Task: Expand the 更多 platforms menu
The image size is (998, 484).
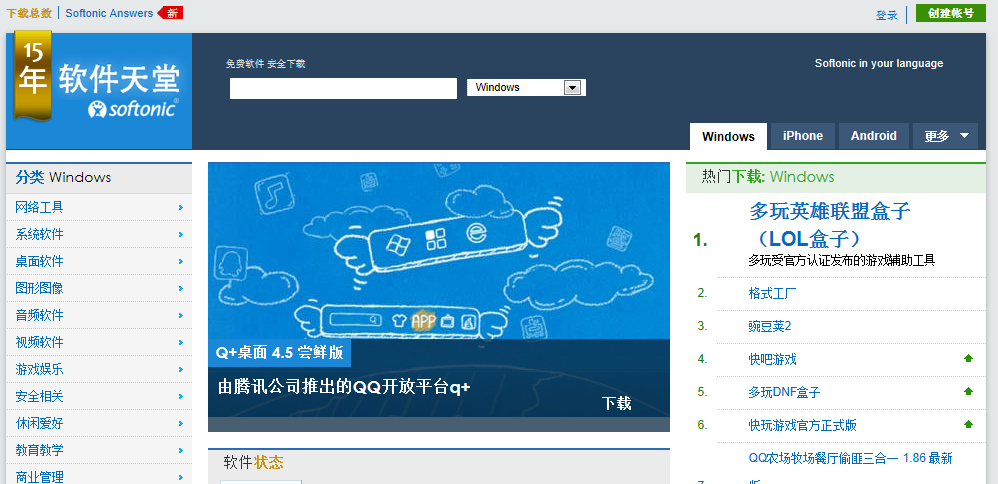Action: point(945,136)
